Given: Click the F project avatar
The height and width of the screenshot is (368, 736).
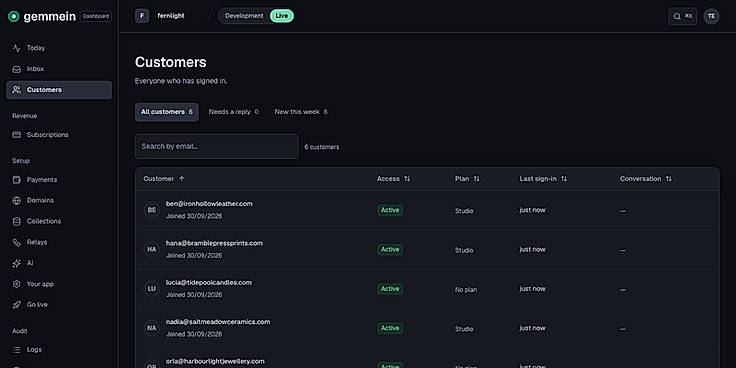Looking at the screenshot, I should 142,16.
